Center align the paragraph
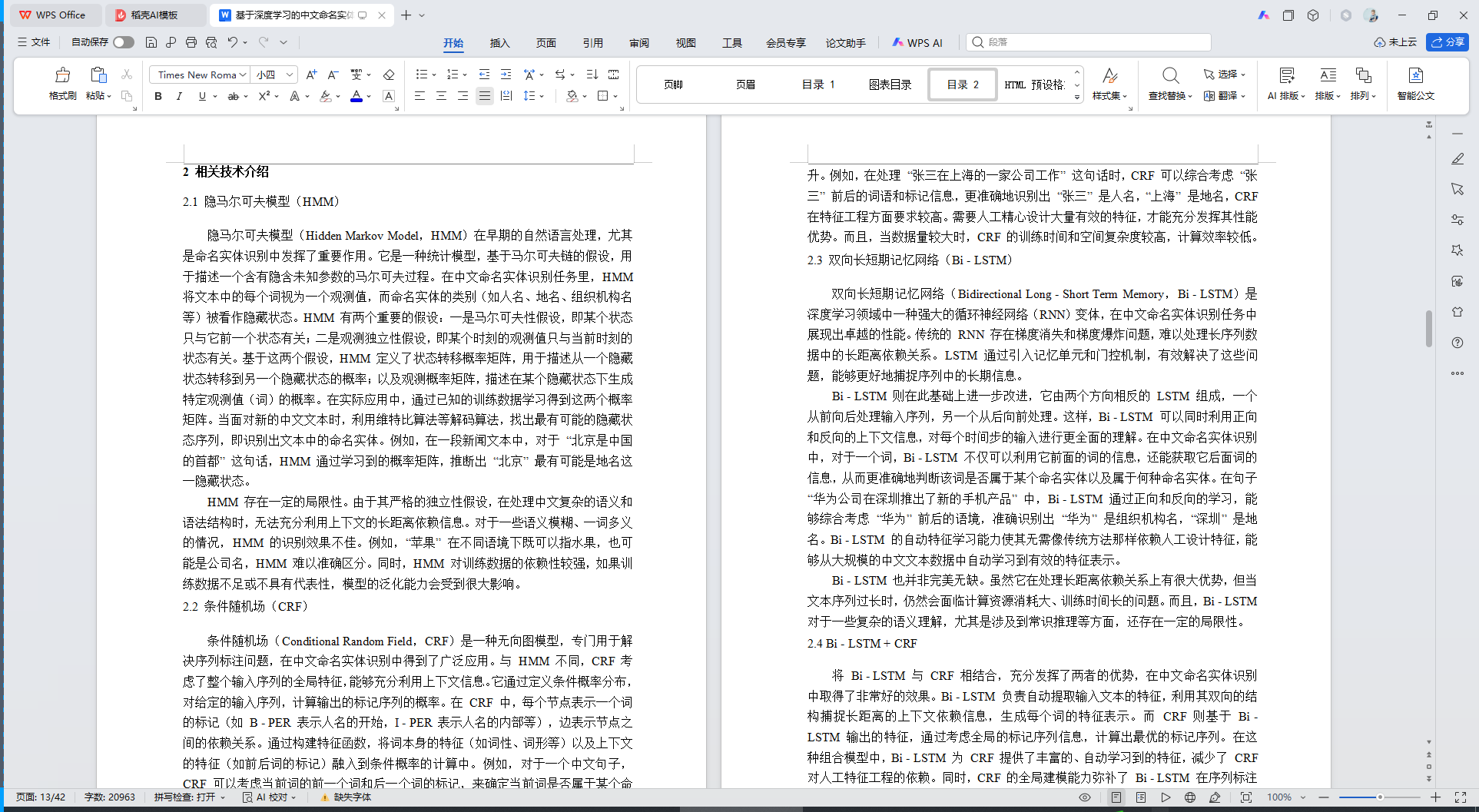This screenshot has width=1479, height=812. point(441,96)
